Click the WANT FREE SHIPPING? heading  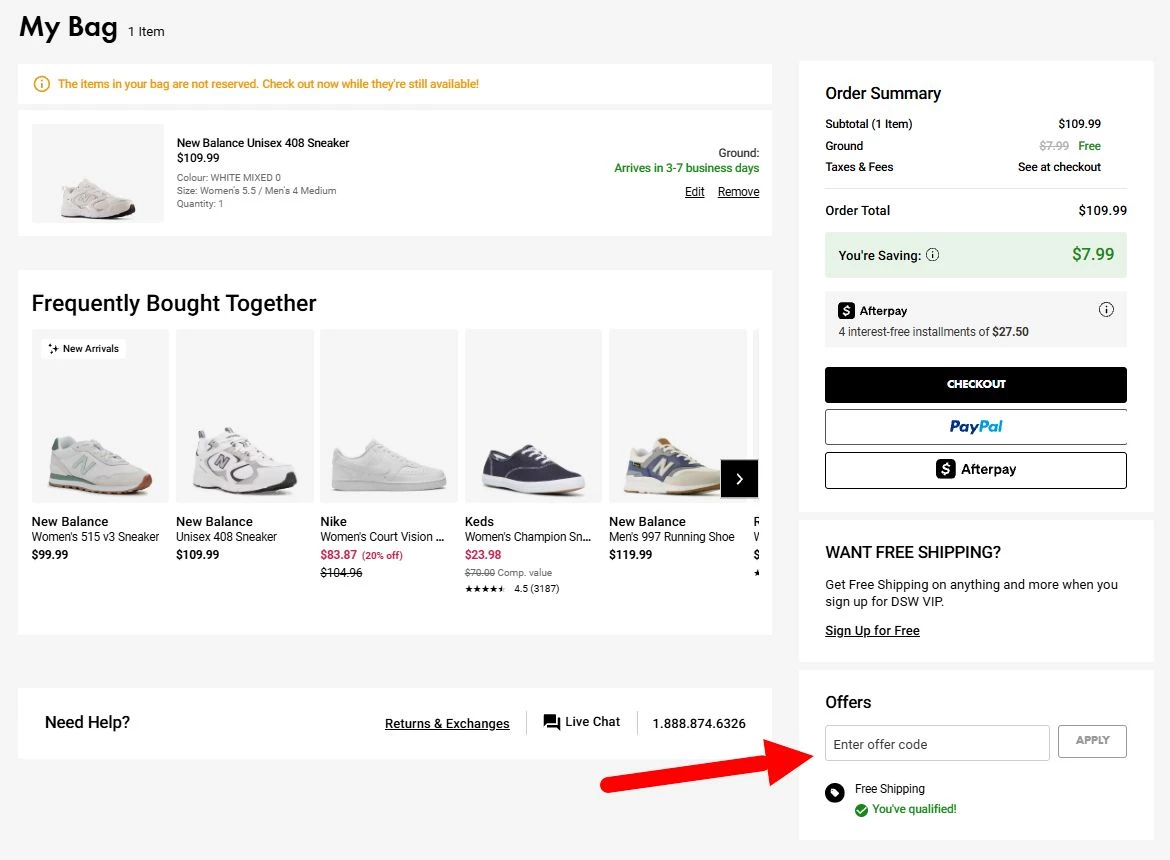click(913, 553)
